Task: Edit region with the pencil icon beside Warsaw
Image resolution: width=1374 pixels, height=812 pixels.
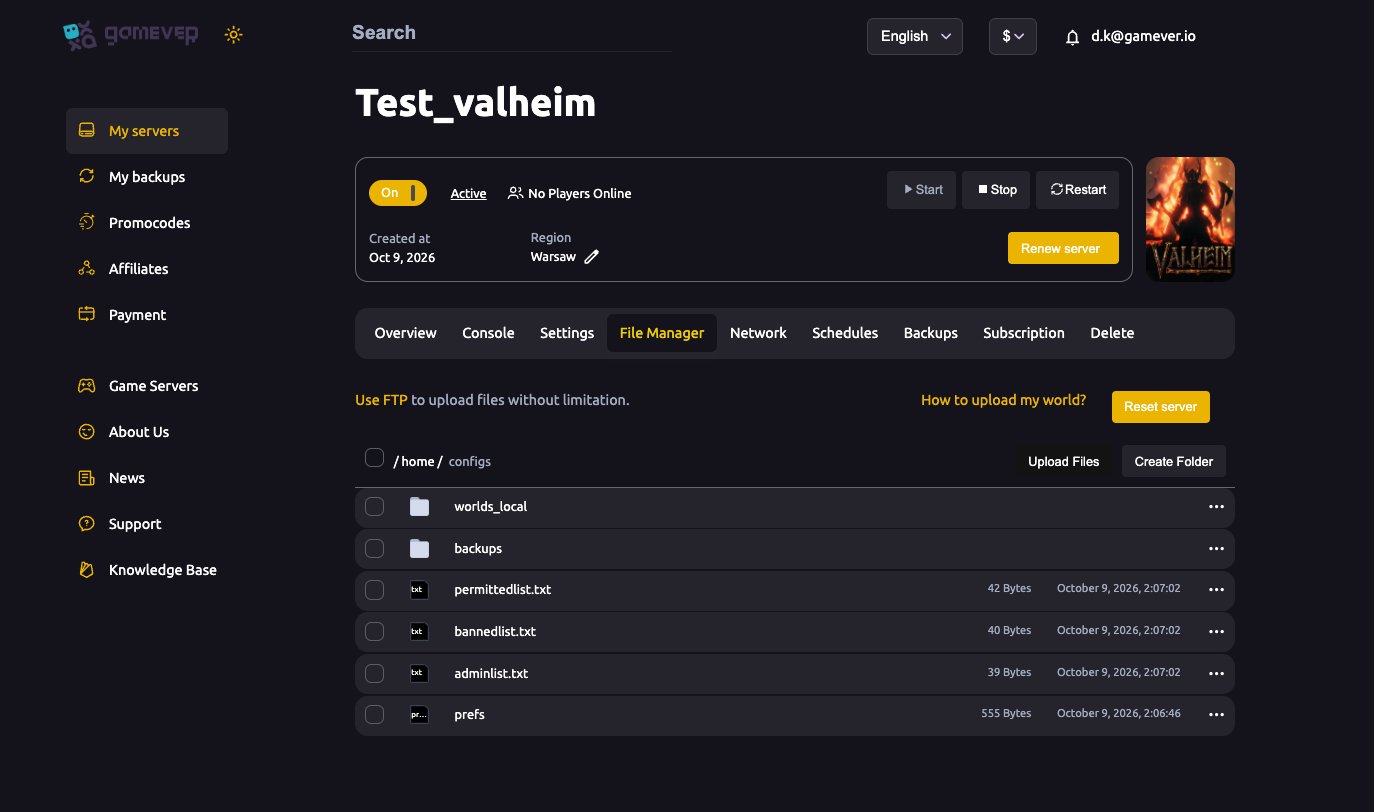Action: 592,257
